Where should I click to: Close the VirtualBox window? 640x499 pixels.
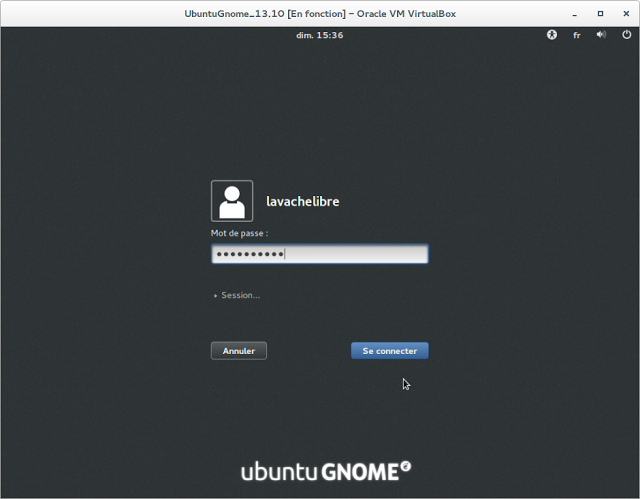[x=626, y=13]
